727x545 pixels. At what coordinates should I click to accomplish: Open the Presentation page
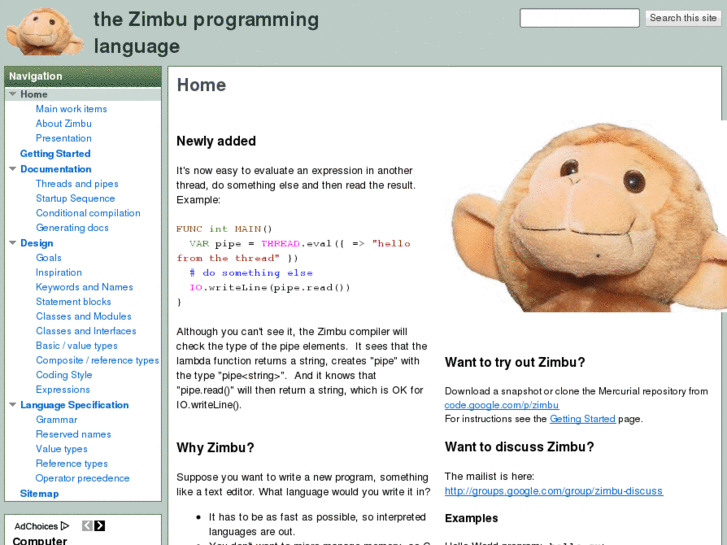click(x=64, y=138)
